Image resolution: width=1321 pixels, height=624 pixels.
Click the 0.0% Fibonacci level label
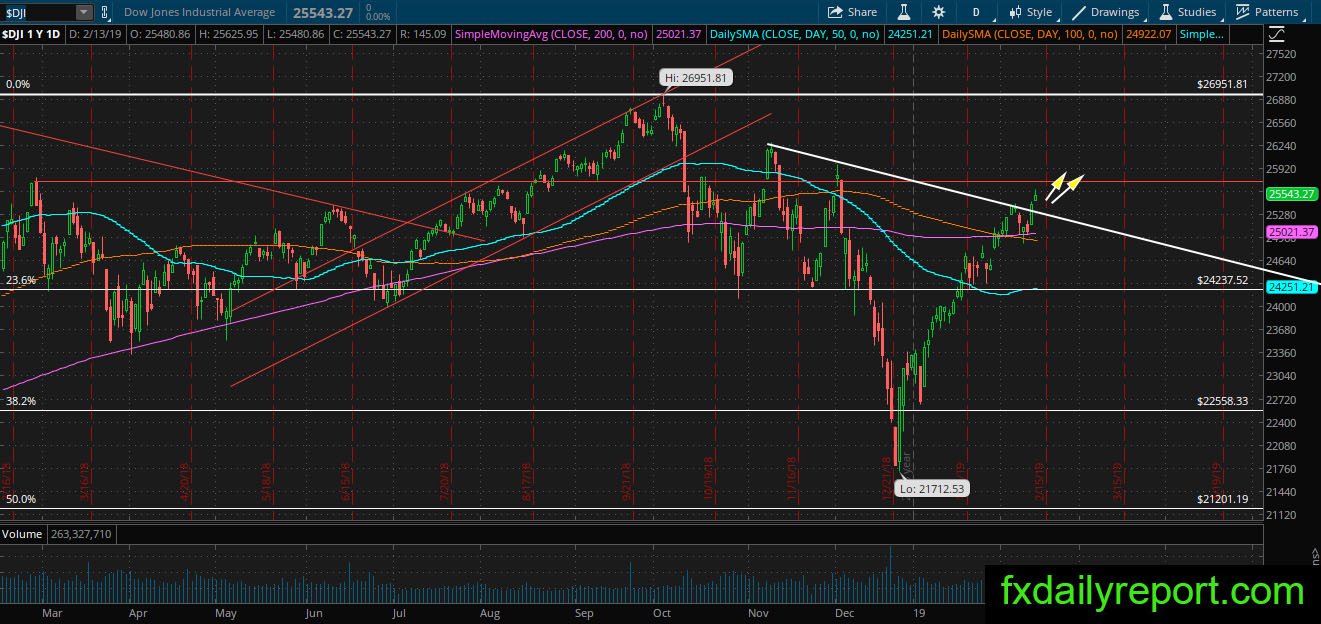[x=19, y=85]
